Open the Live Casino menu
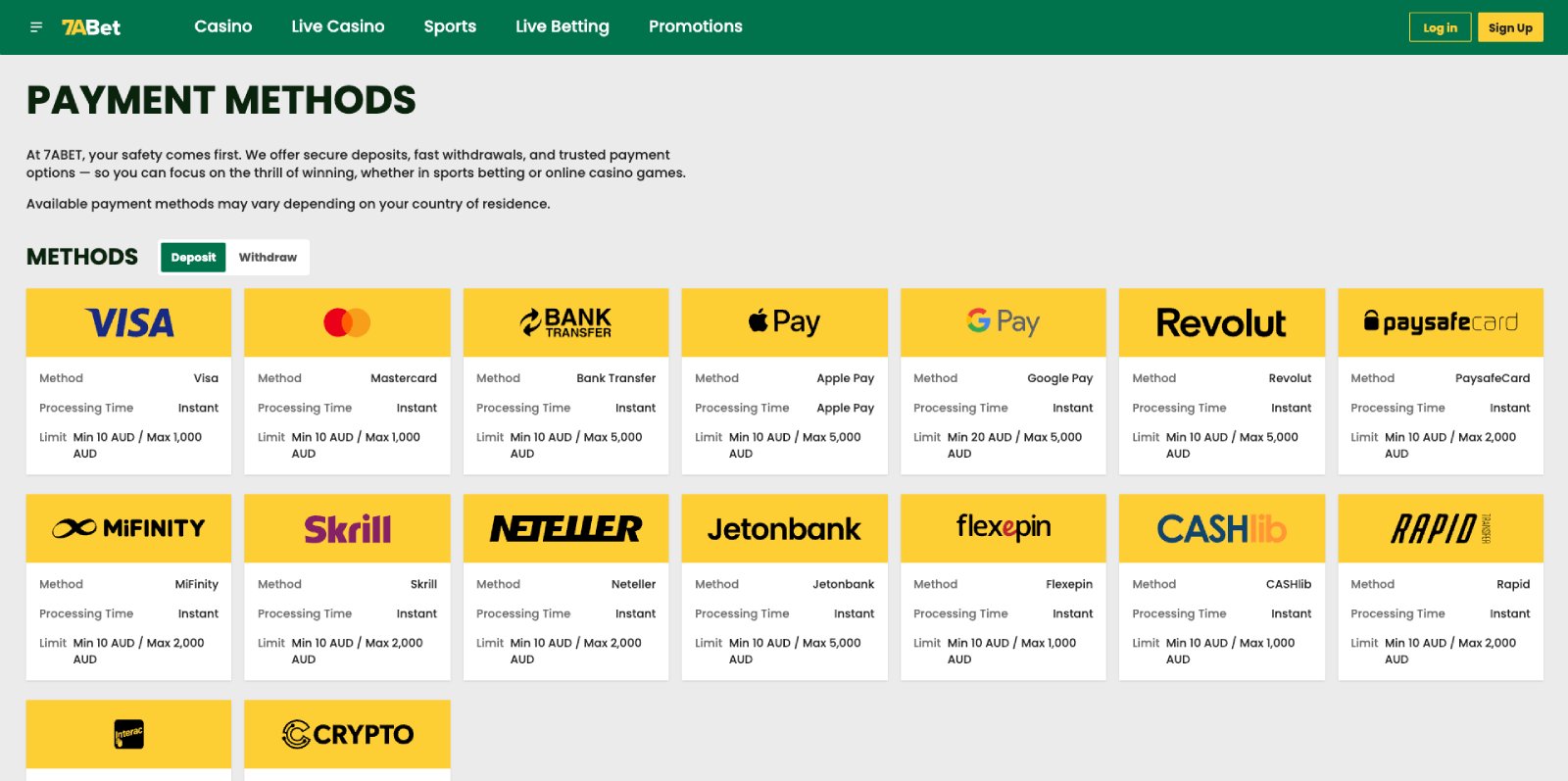The width and height of the screenshot is (1568, 781). tap(338, 26)
